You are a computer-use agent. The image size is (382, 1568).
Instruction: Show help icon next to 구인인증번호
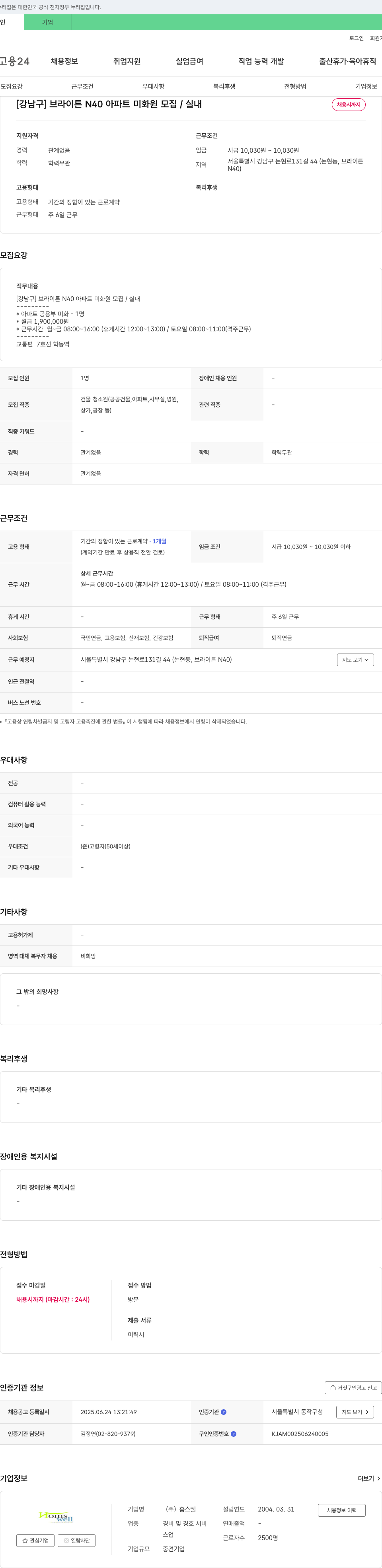pos(234,1434)
